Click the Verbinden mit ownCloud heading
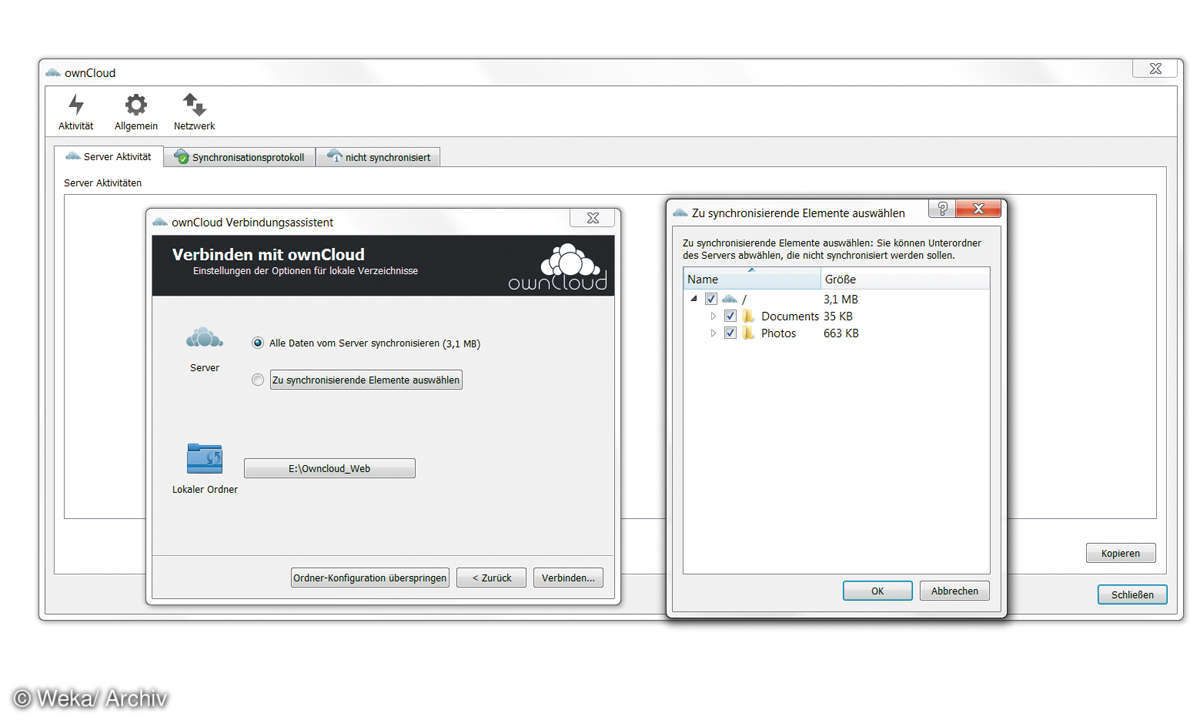Screen dimensions: 1200x720 pos(268,254)
